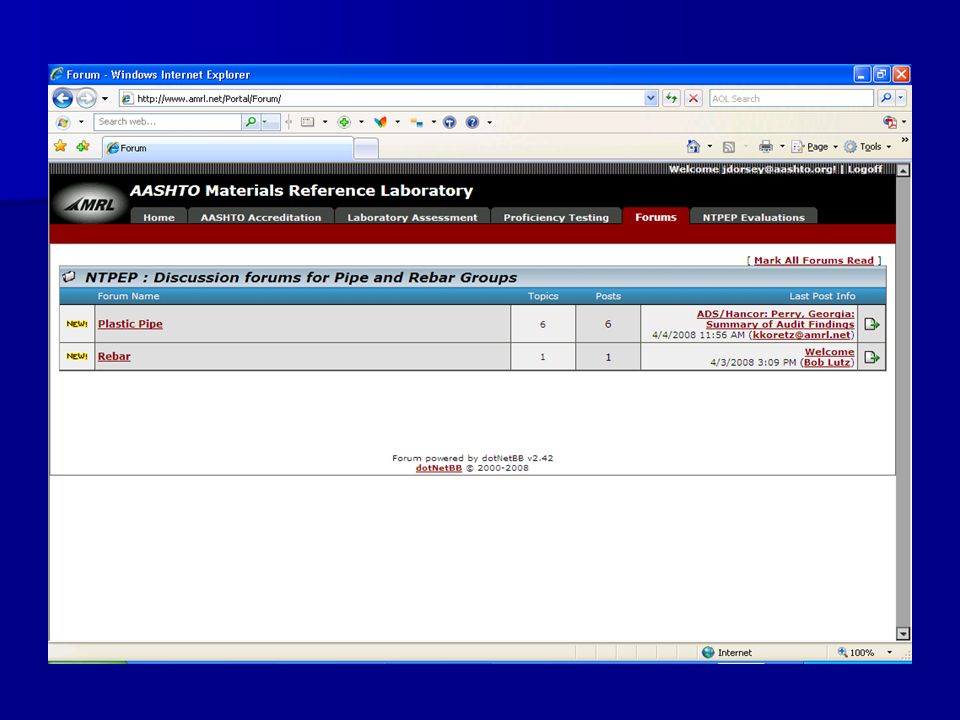Image resolution: width=960 pixels, height=720 pixels.
Task: Click the kkoretz@amrl.net author link
Action: (801, 335)
